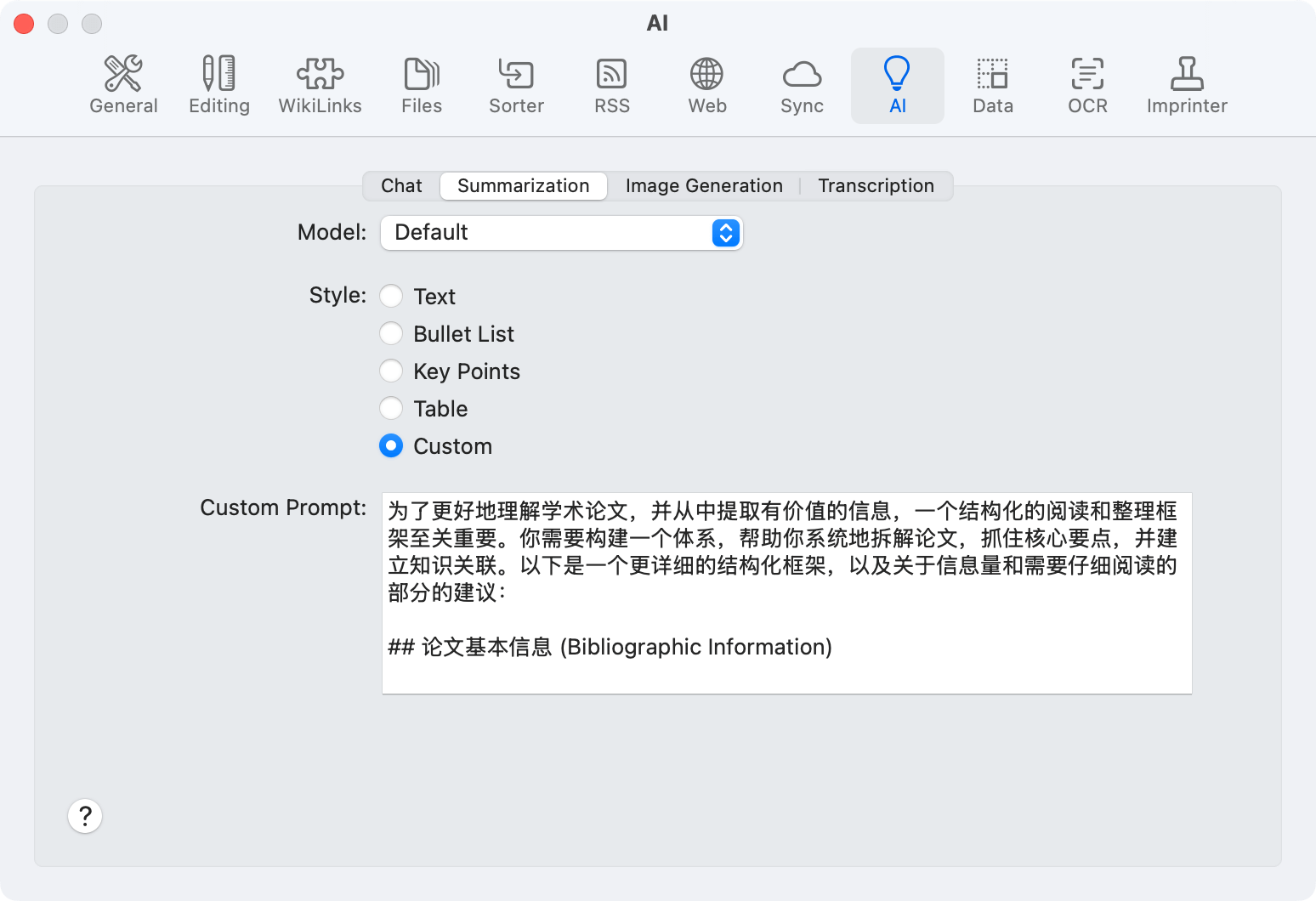
Task: Pick the Table summary style
Action: point(391,408)
